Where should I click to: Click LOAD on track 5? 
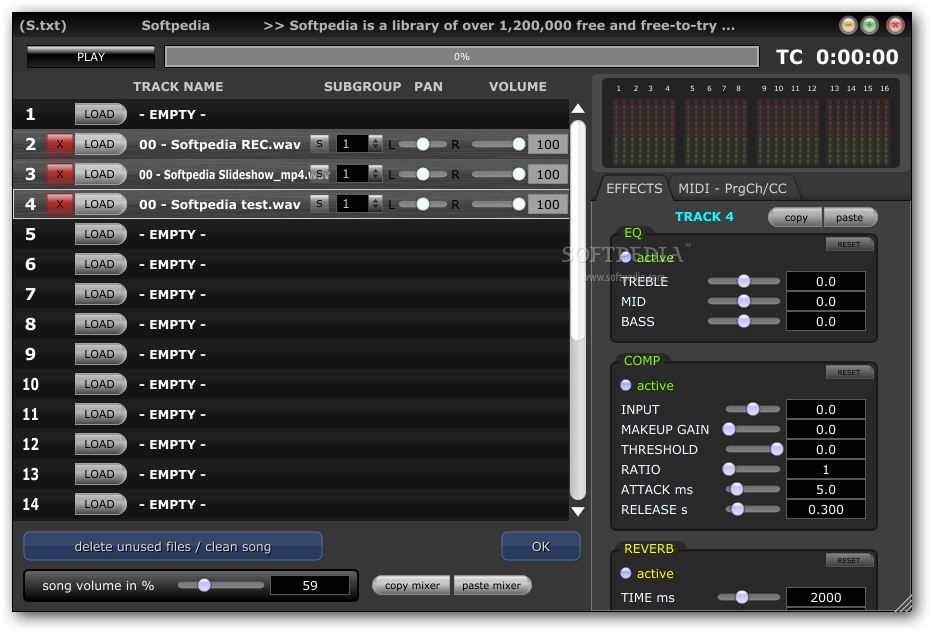pos(100,234)
